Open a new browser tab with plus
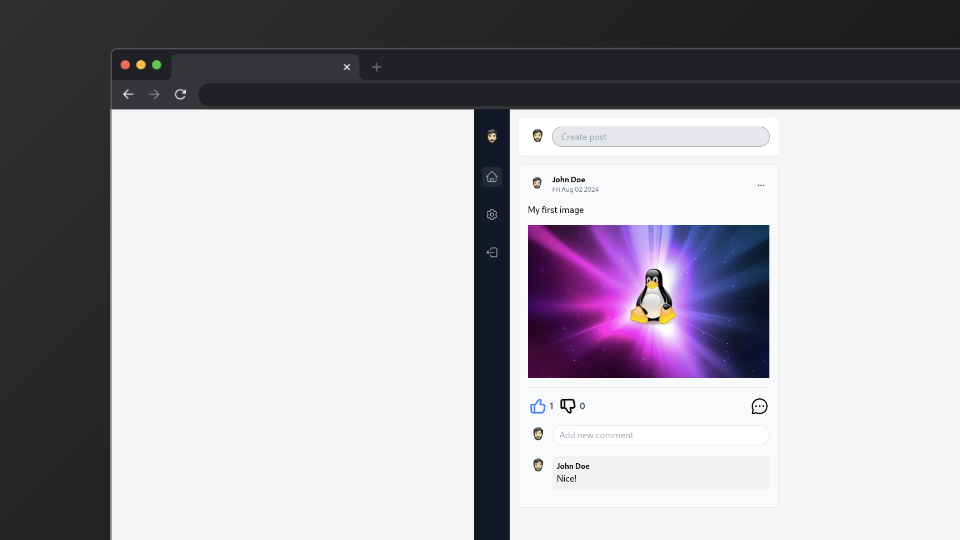This screenshot has width=960, height=540. point(377,67)
